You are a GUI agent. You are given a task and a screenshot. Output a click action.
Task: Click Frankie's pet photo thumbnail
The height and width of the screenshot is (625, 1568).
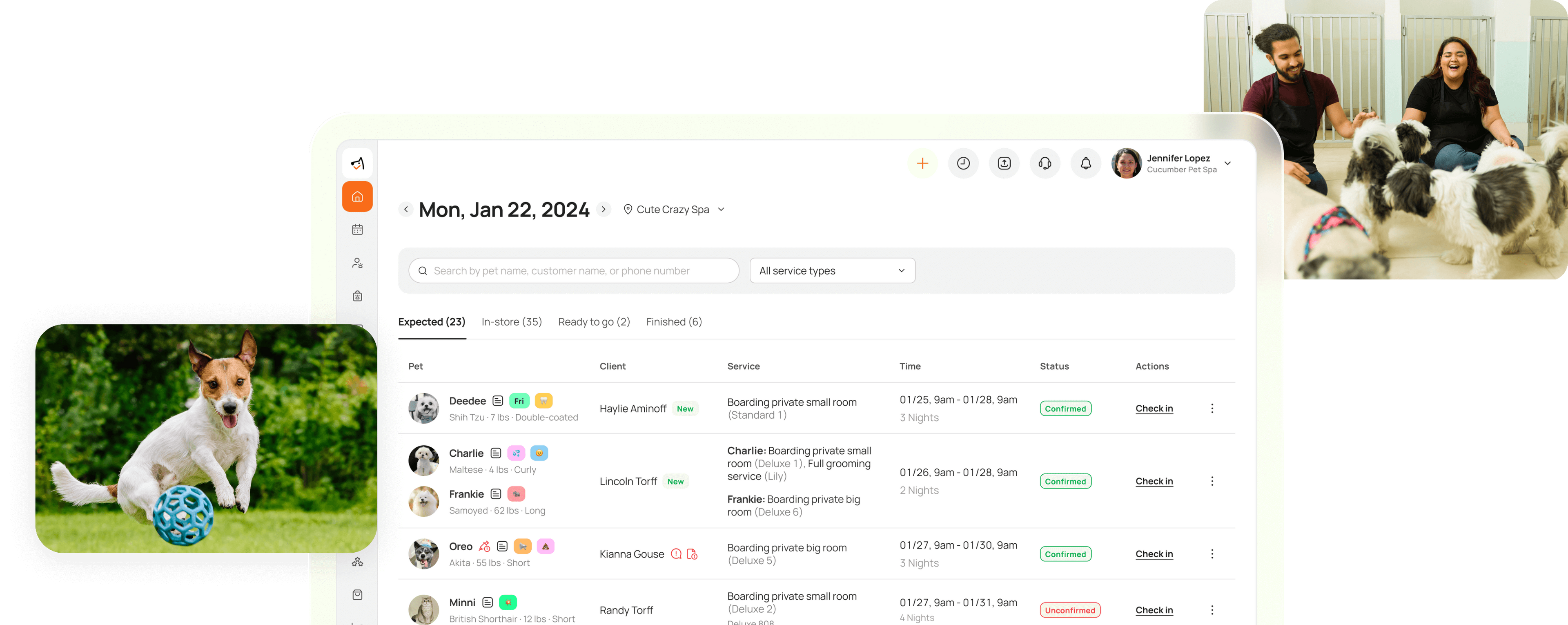click(423, 501)
